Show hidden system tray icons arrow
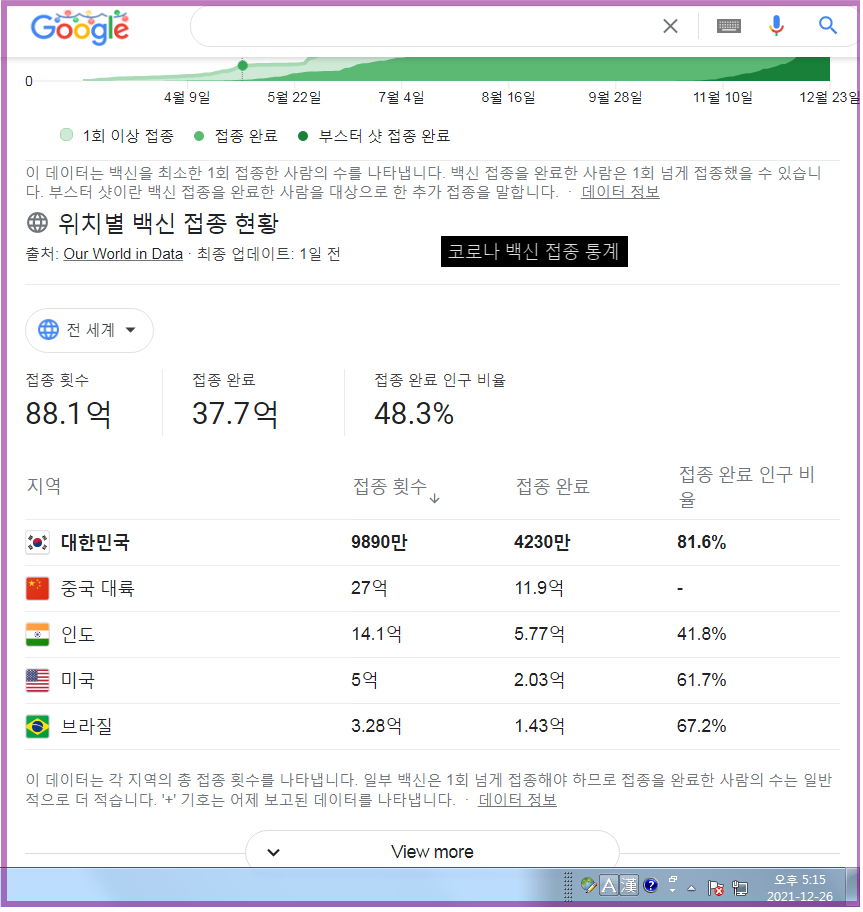The image size is (863, 912). [693, 890]
